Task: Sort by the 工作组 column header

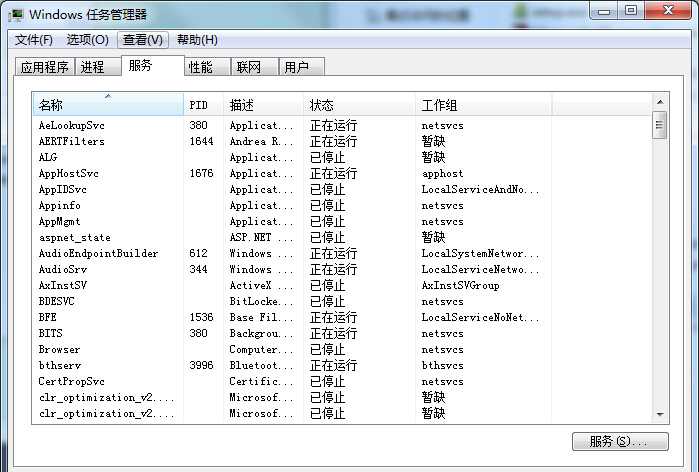Action: (483, 105)
